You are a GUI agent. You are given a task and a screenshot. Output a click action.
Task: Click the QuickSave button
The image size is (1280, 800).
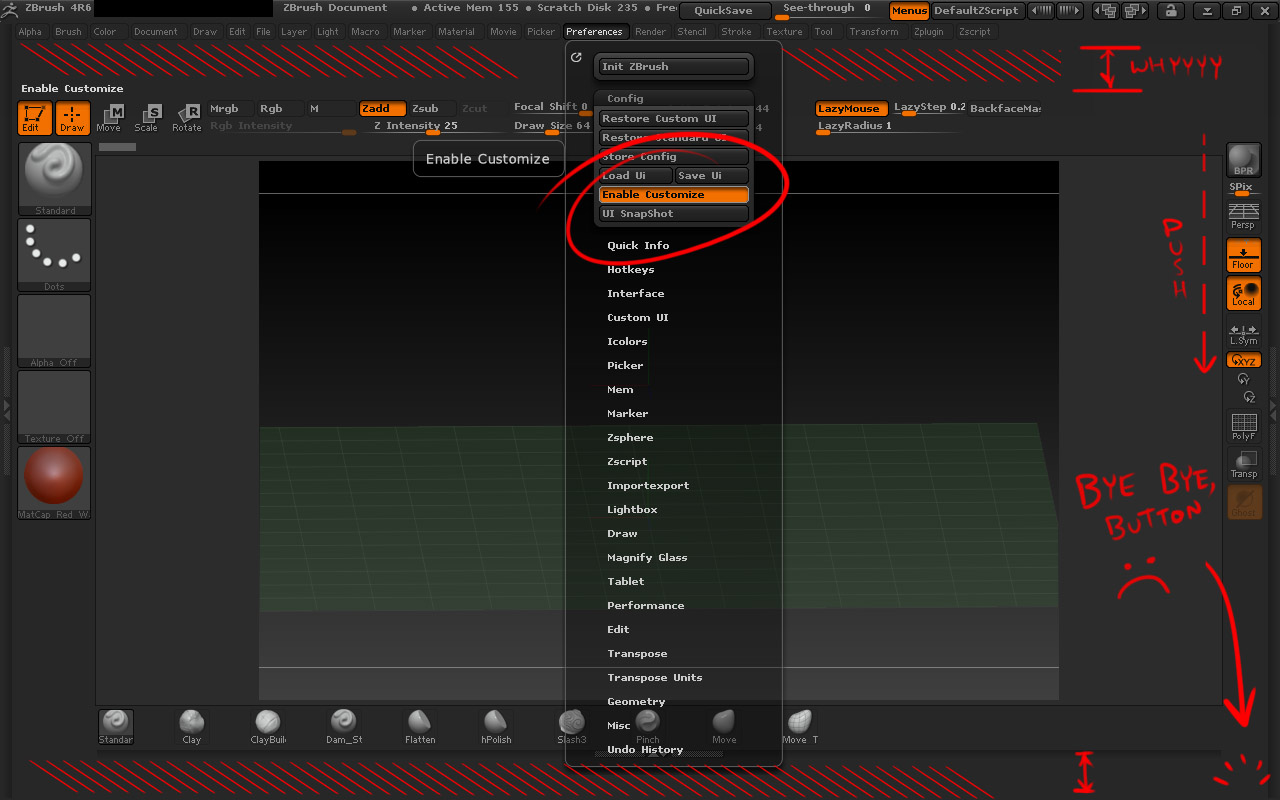(x=725, y=11)
